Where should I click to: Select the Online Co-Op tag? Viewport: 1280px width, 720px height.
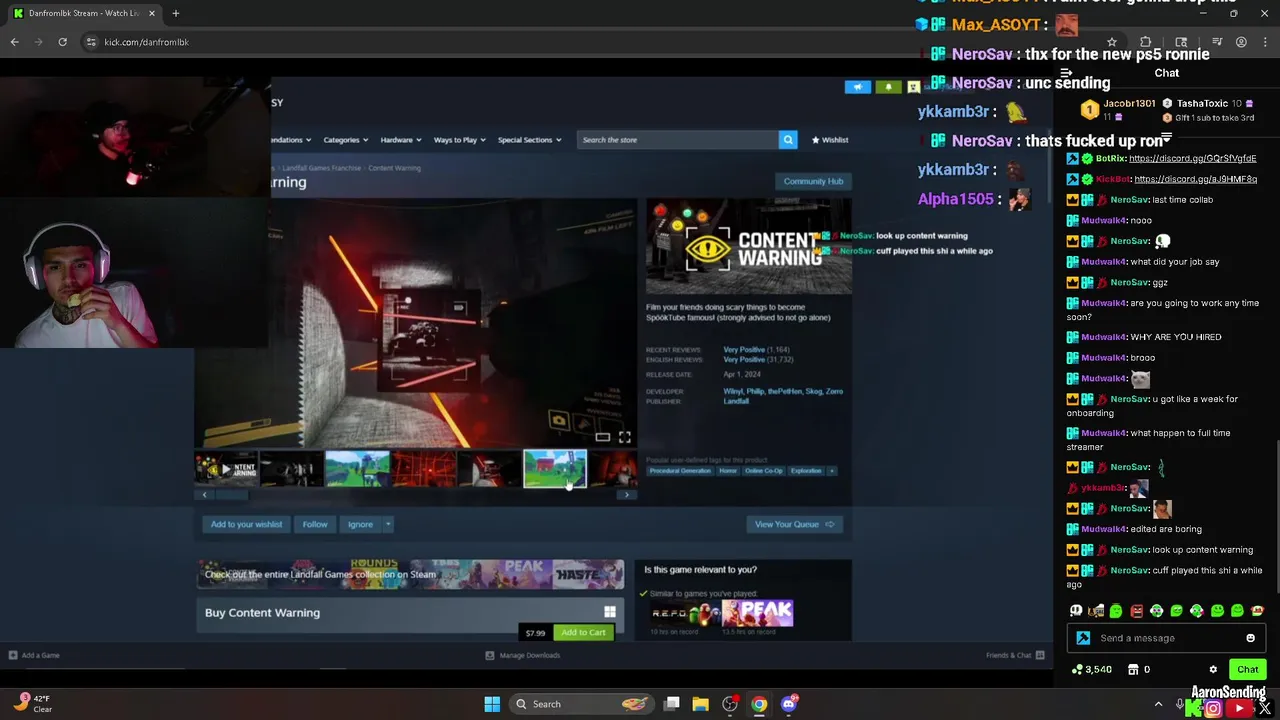point(764,471)
